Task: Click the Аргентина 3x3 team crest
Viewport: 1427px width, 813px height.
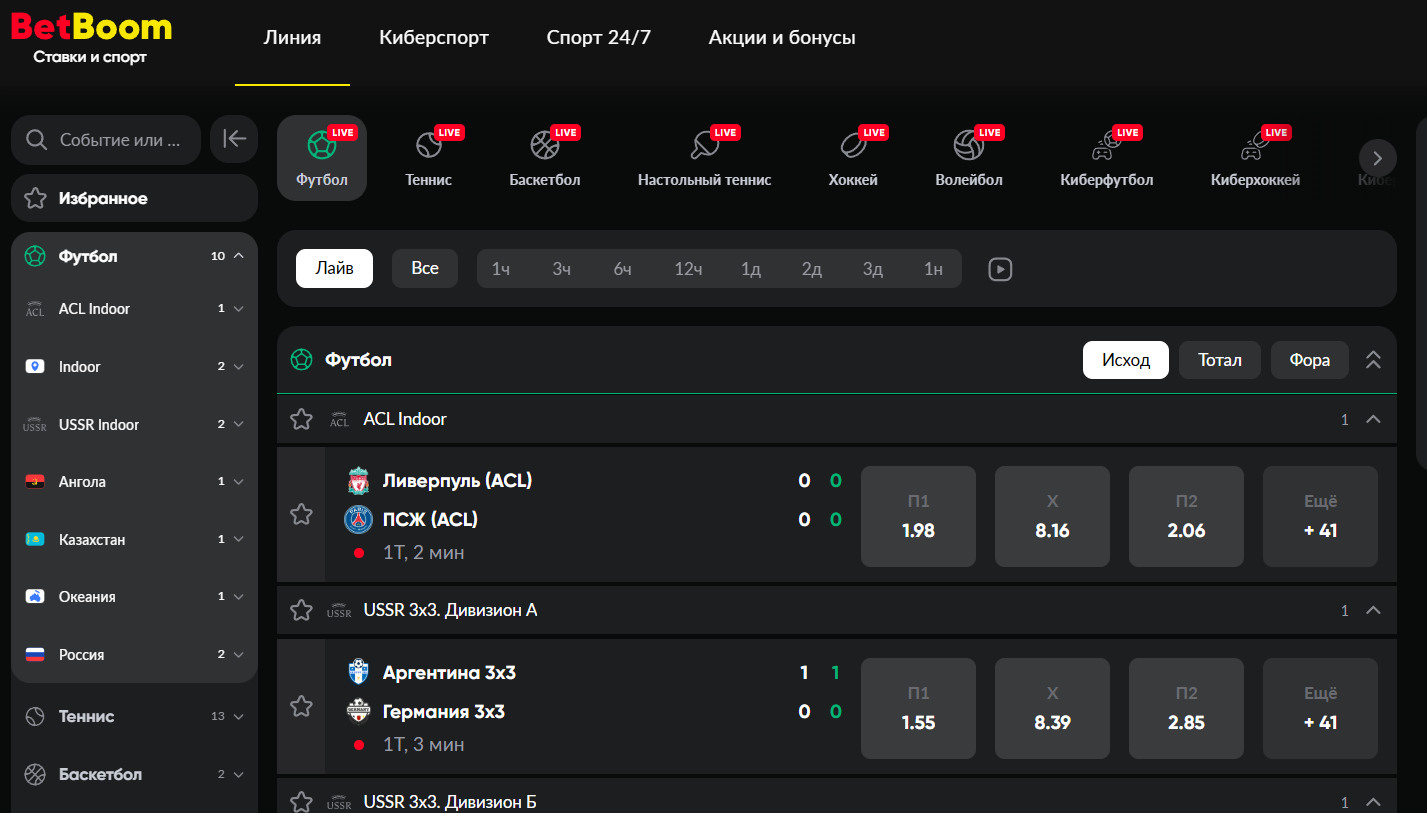Action: pos(358,673)
